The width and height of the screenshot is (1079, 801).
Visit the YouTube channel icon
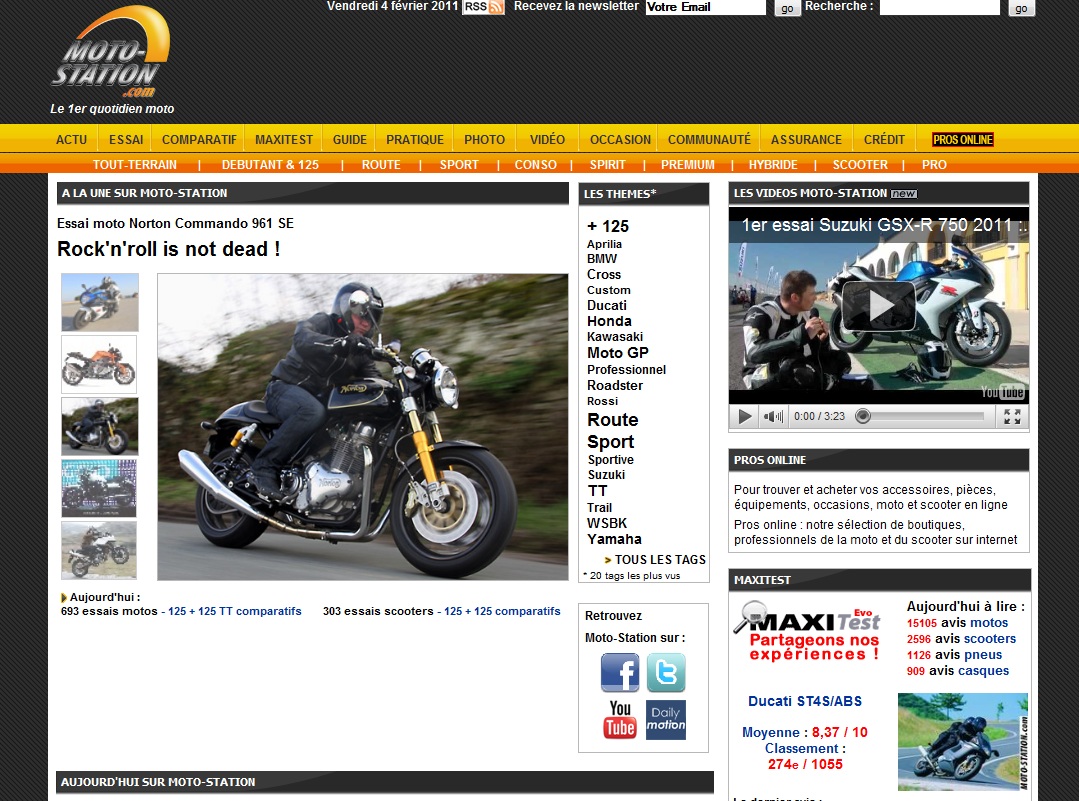coord(620,720)
